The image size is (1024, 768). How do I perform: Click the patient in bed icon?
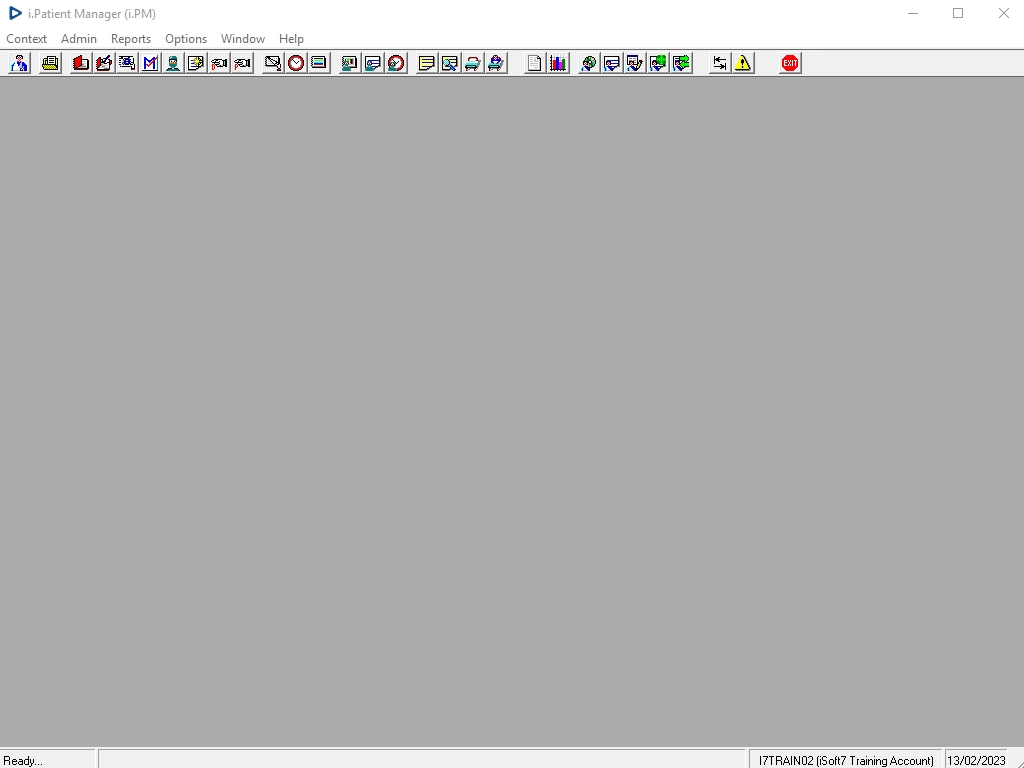[496, 63]
